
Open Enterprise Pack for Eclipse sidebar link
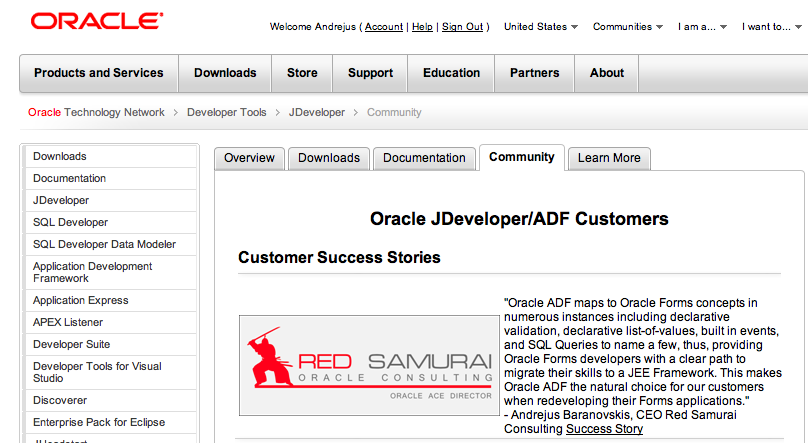[110, 422]
